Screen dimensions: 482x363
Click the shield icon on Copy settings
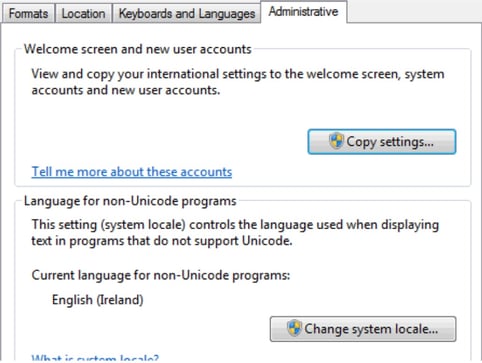pos(336,141)
